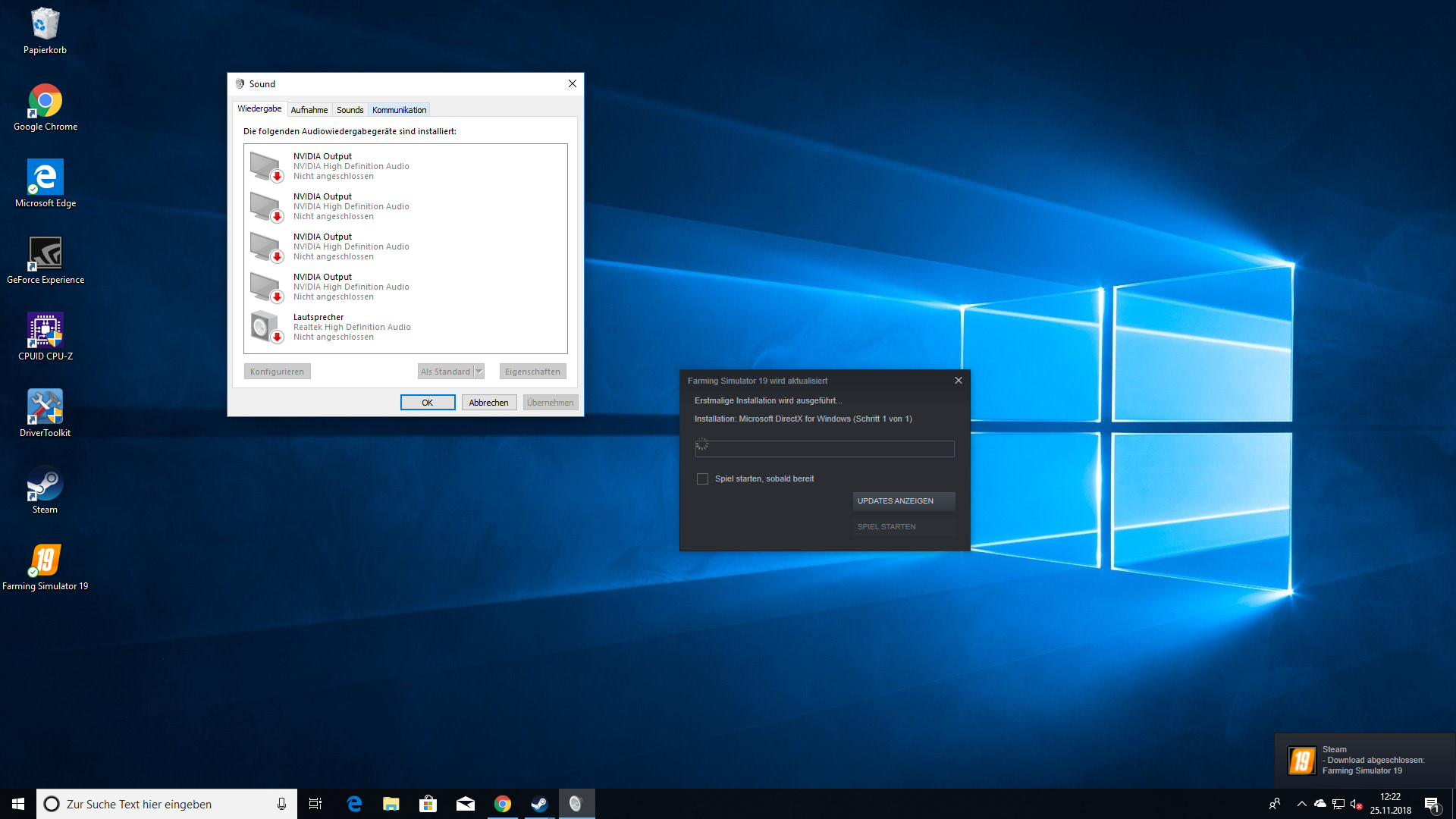
Task: Click the Als Standard button
Action: 446,372
